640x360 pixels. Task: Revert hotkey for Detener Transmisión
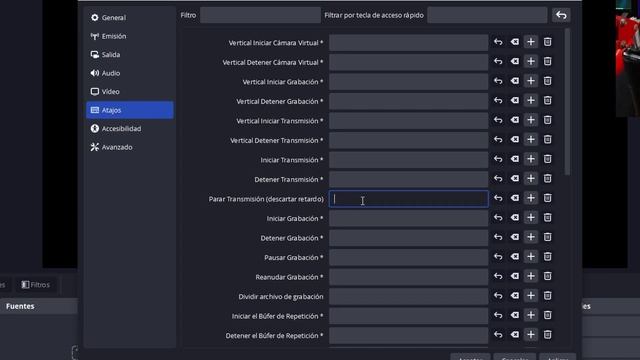(498, 179)
